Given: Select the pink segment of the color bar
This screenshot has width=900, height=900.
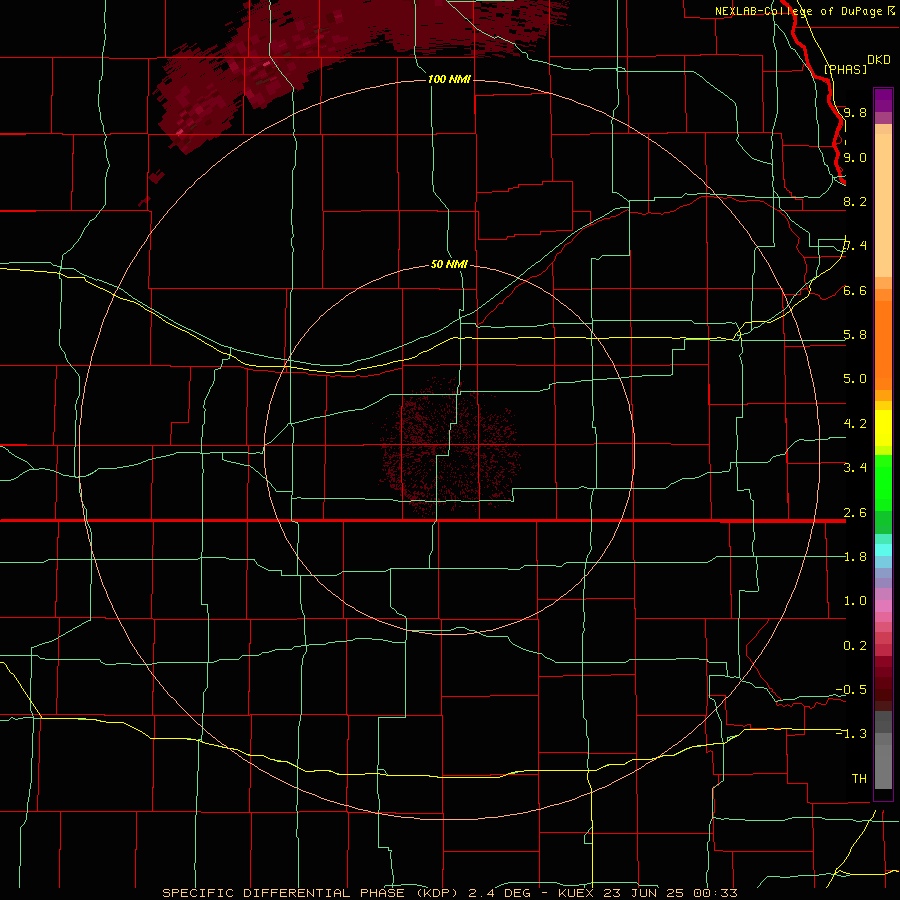Looking at the screenshot, I should click(883, 606).
